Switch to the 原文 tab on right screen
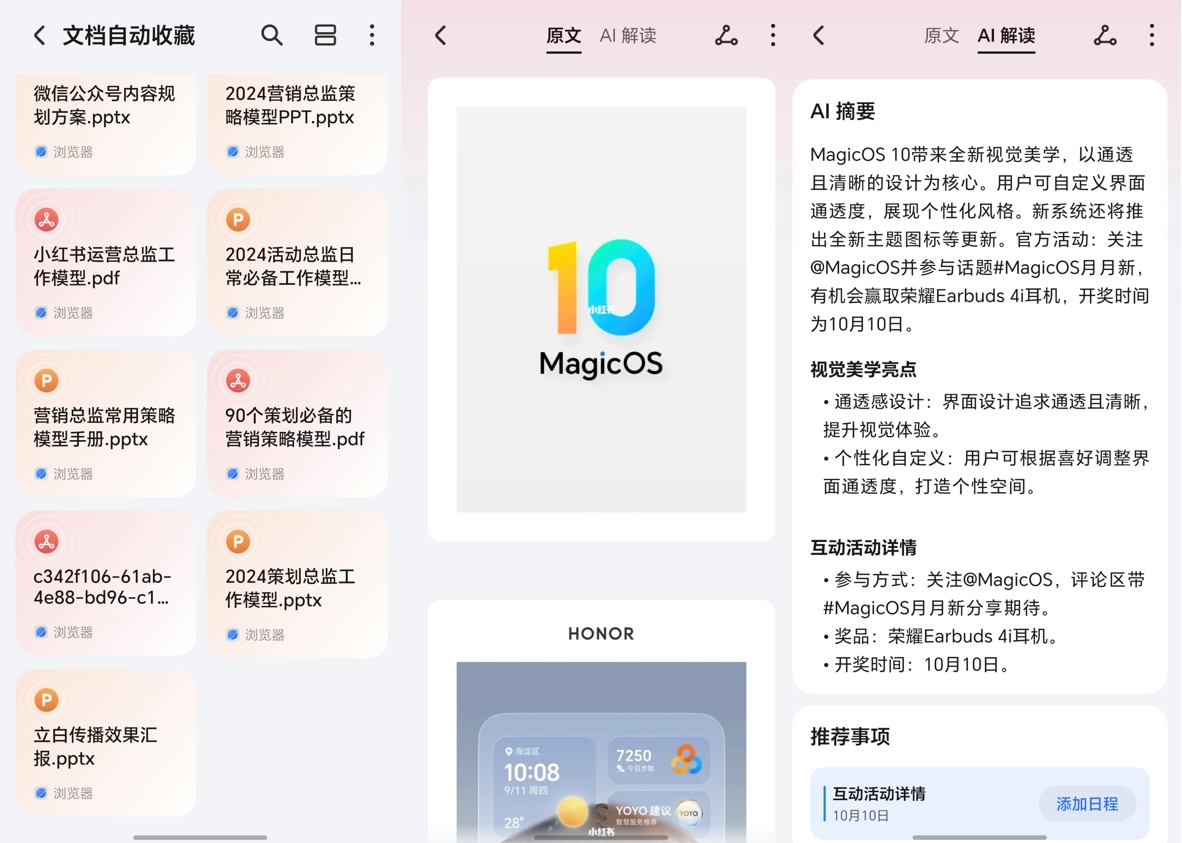 point(941,34)
